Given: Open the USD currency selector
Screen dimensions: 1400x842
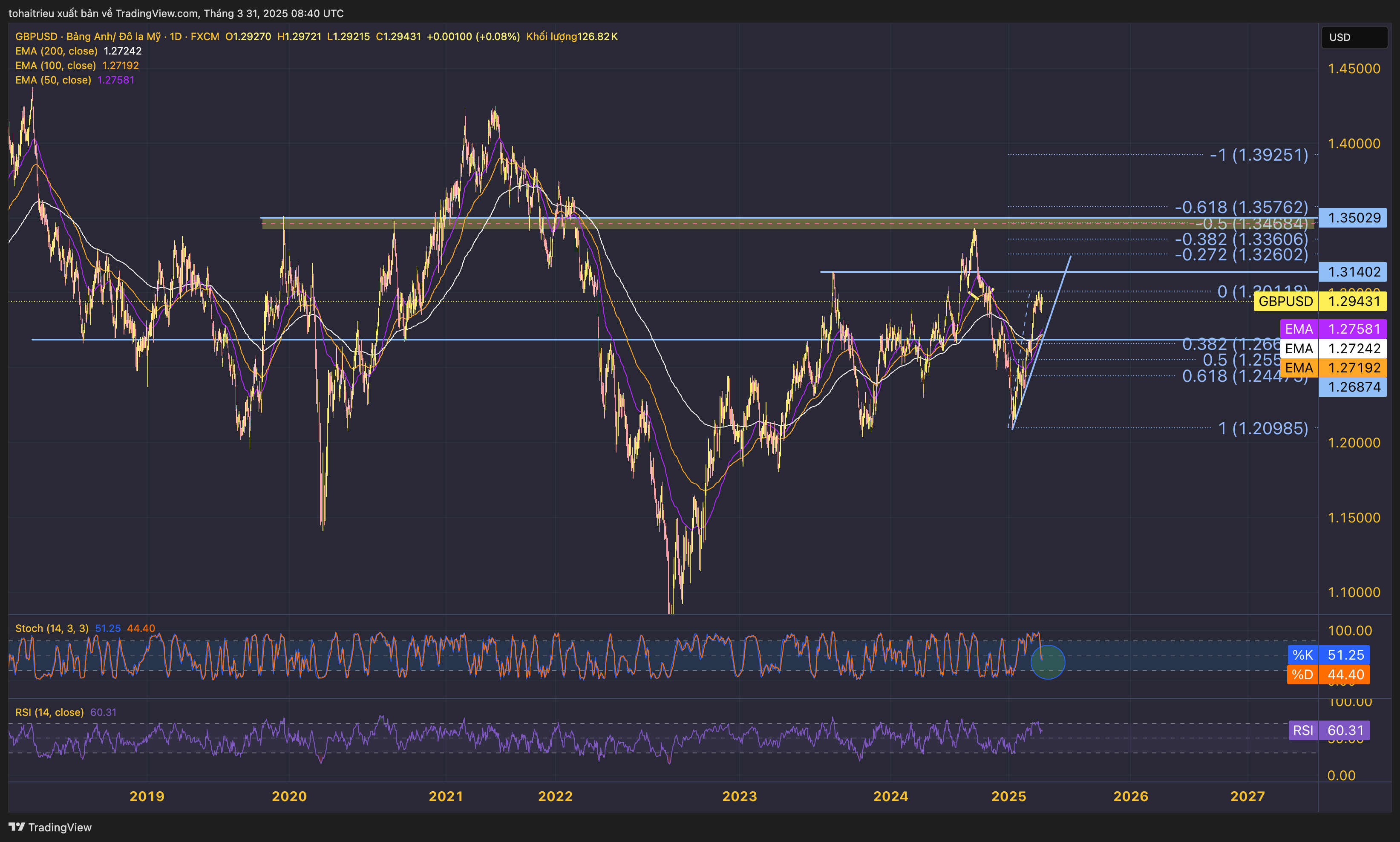Looking at the screenshot, I should (x=1354, y=37).
